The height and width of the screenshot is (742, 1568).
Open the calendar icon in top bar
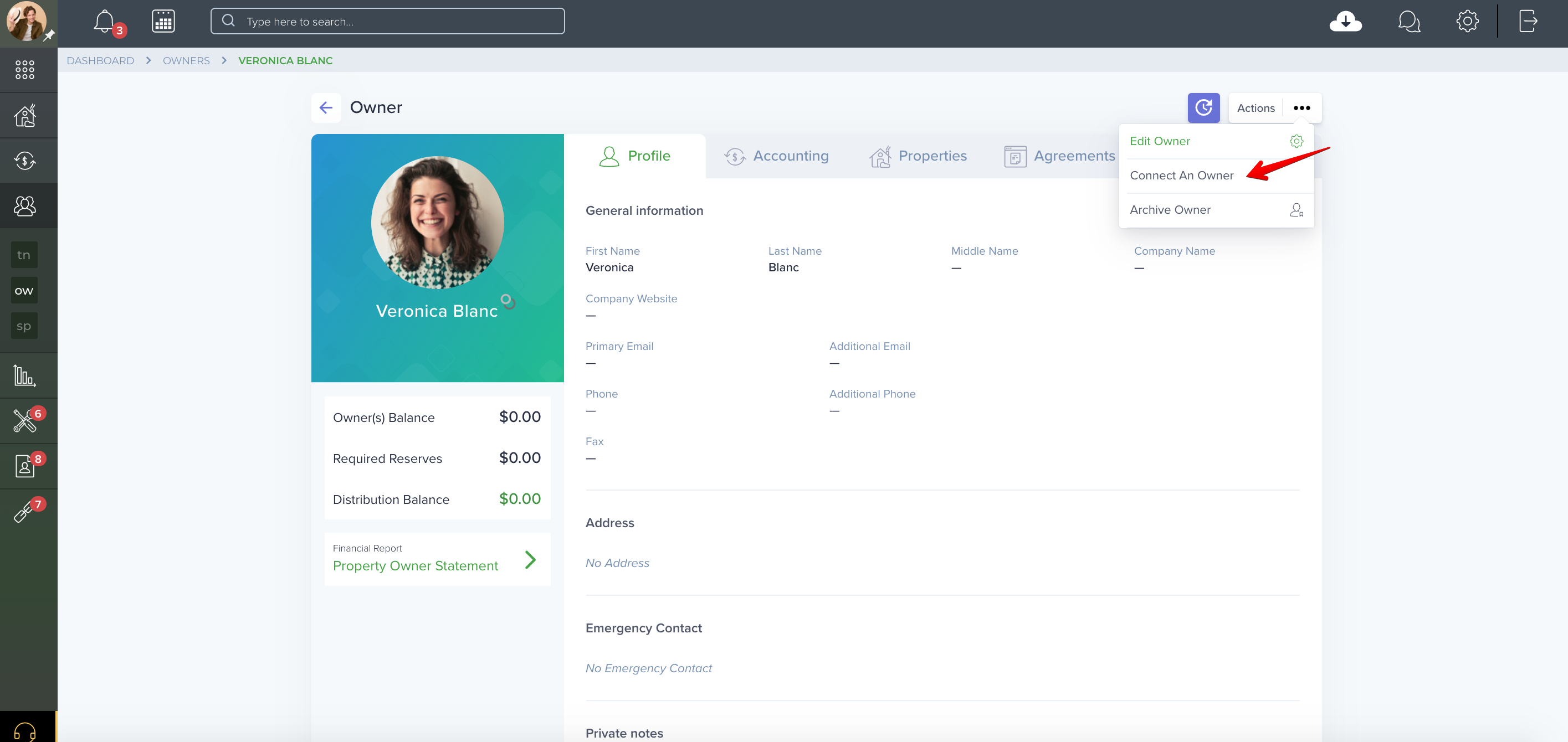tap(163, 21)
